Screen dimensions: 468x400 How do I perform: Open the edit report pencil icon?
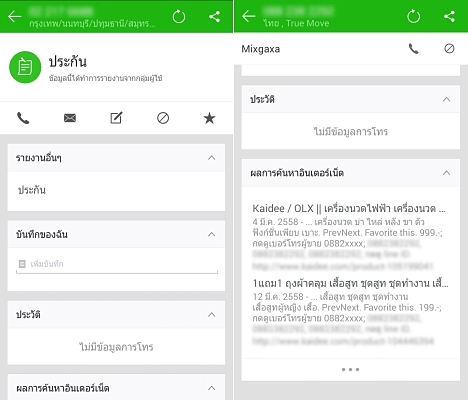(116, 118)
